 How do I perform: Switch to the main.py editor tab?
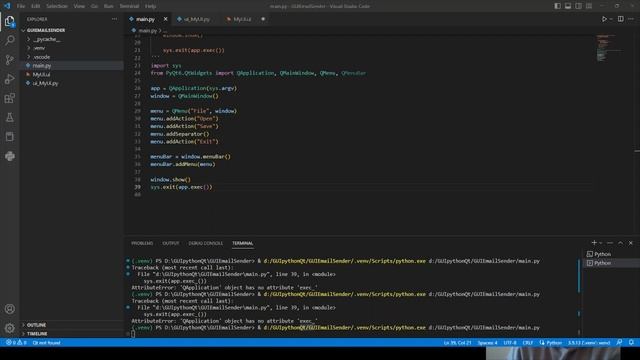(145, 19)
